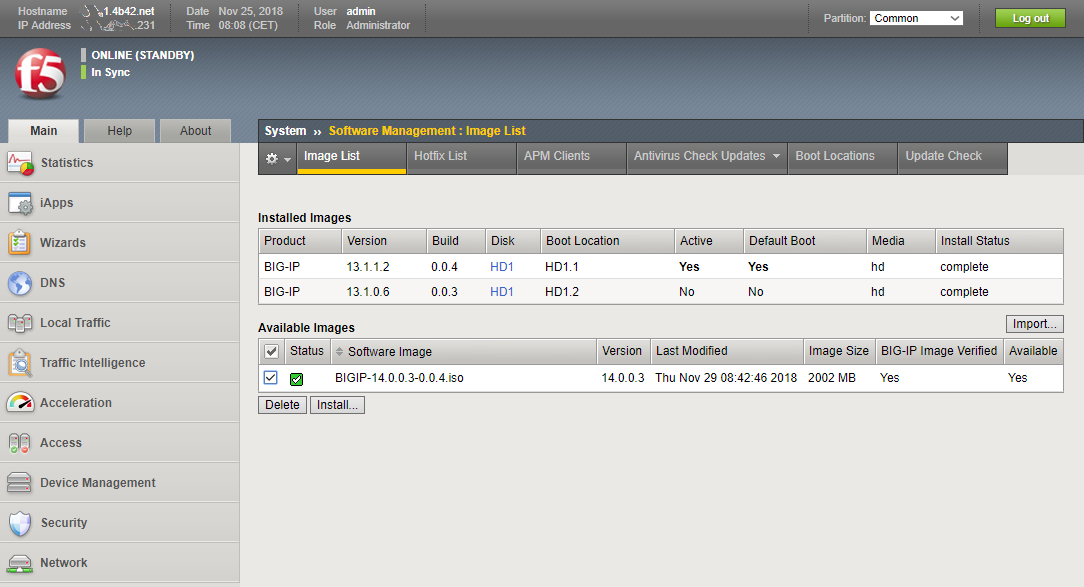The image size is (1084, 587).
Task: Open Traffic Intelligence menu label
Action: (93, 363)
